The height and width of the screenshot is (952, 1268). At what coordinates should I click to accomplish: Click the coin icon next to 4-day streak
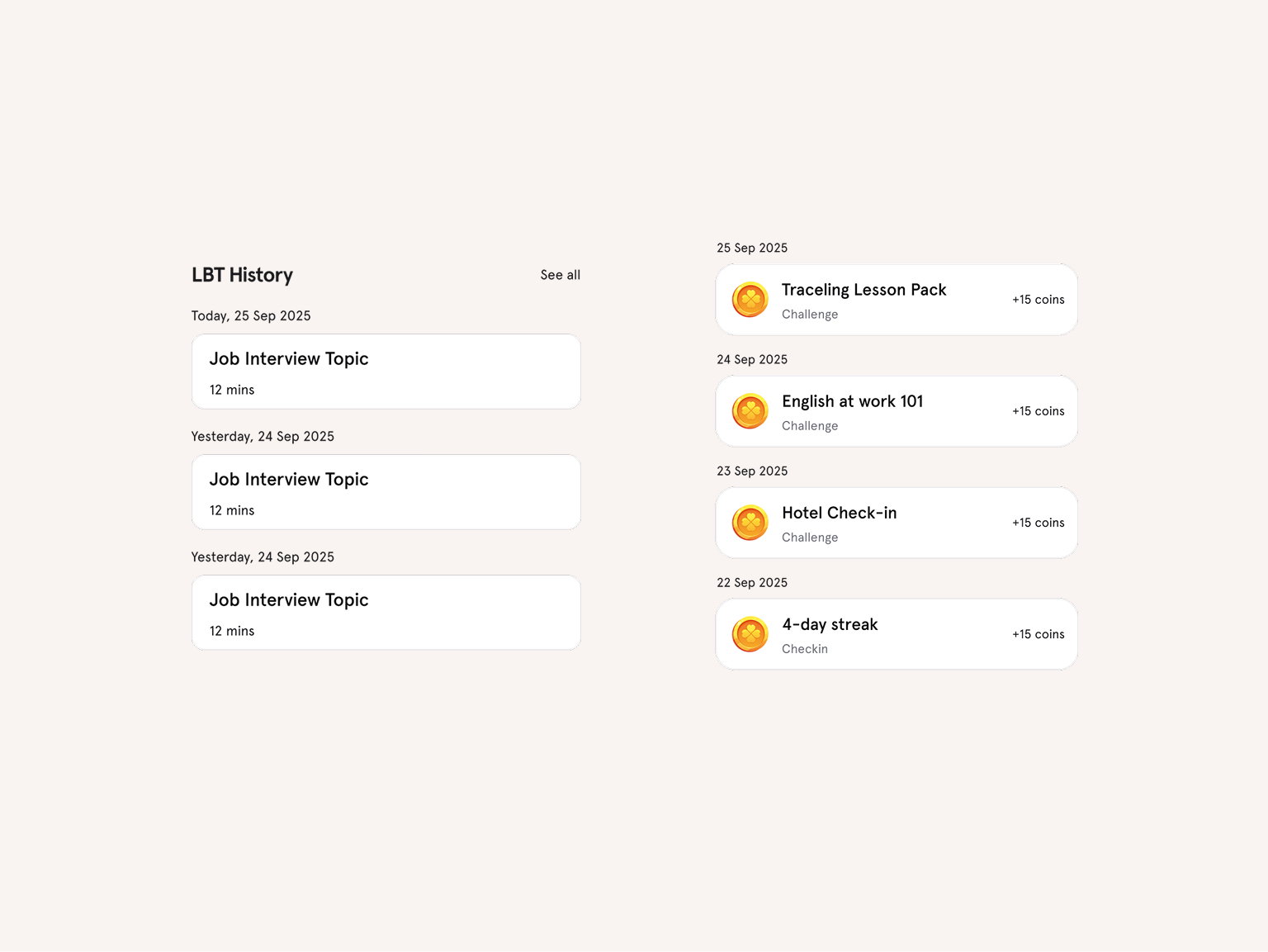(750, 634)
